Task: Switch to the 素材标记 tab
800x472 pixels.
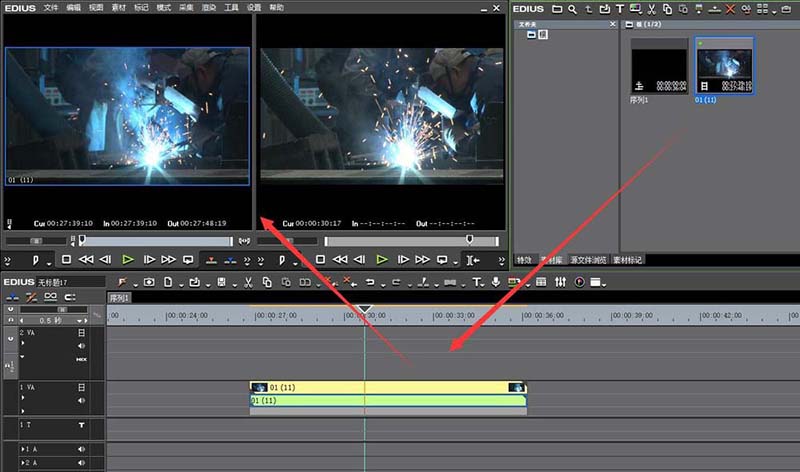Action: click(627, 260)
